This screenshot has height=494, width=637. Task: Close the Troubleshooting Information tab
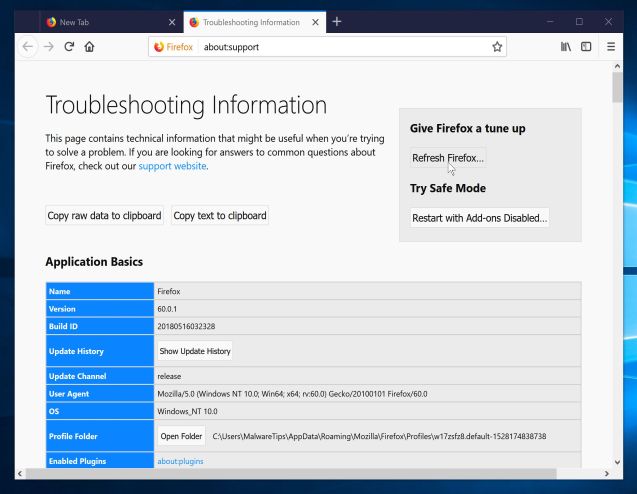(x=316, y=22)
